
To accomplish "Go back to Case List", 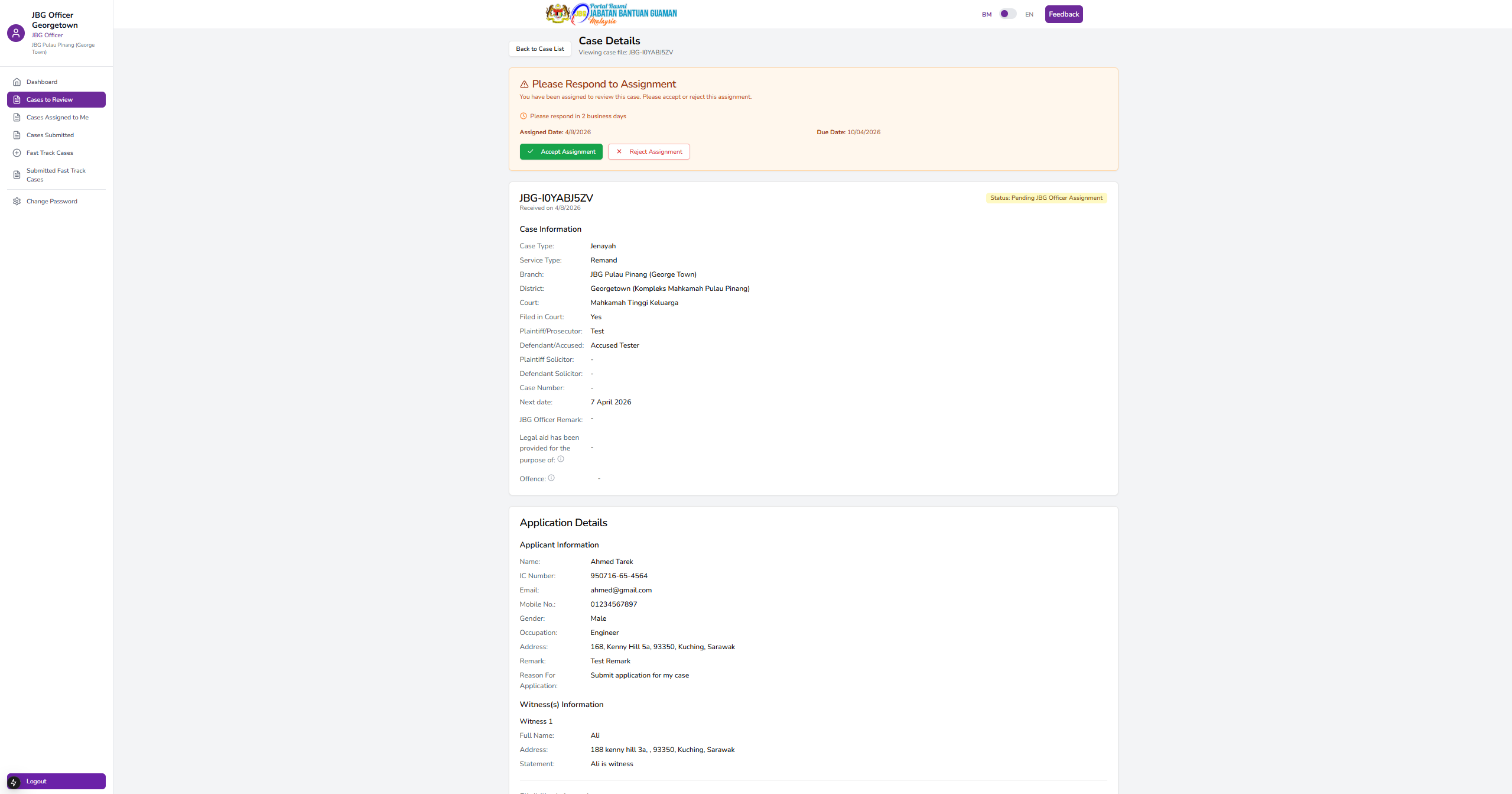I will click(x=539, y=49).
